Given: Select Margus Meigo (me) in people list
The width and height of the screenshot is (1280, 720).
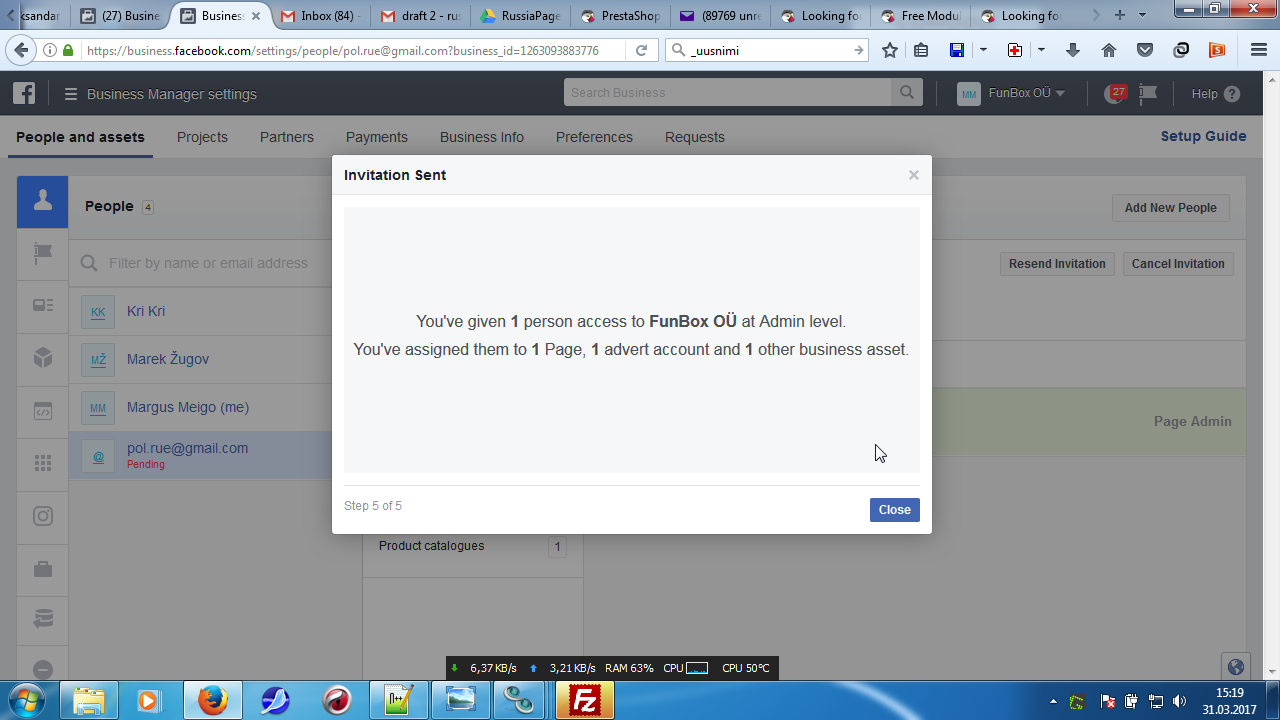Looking at the screenshot, I should point(200,407).
